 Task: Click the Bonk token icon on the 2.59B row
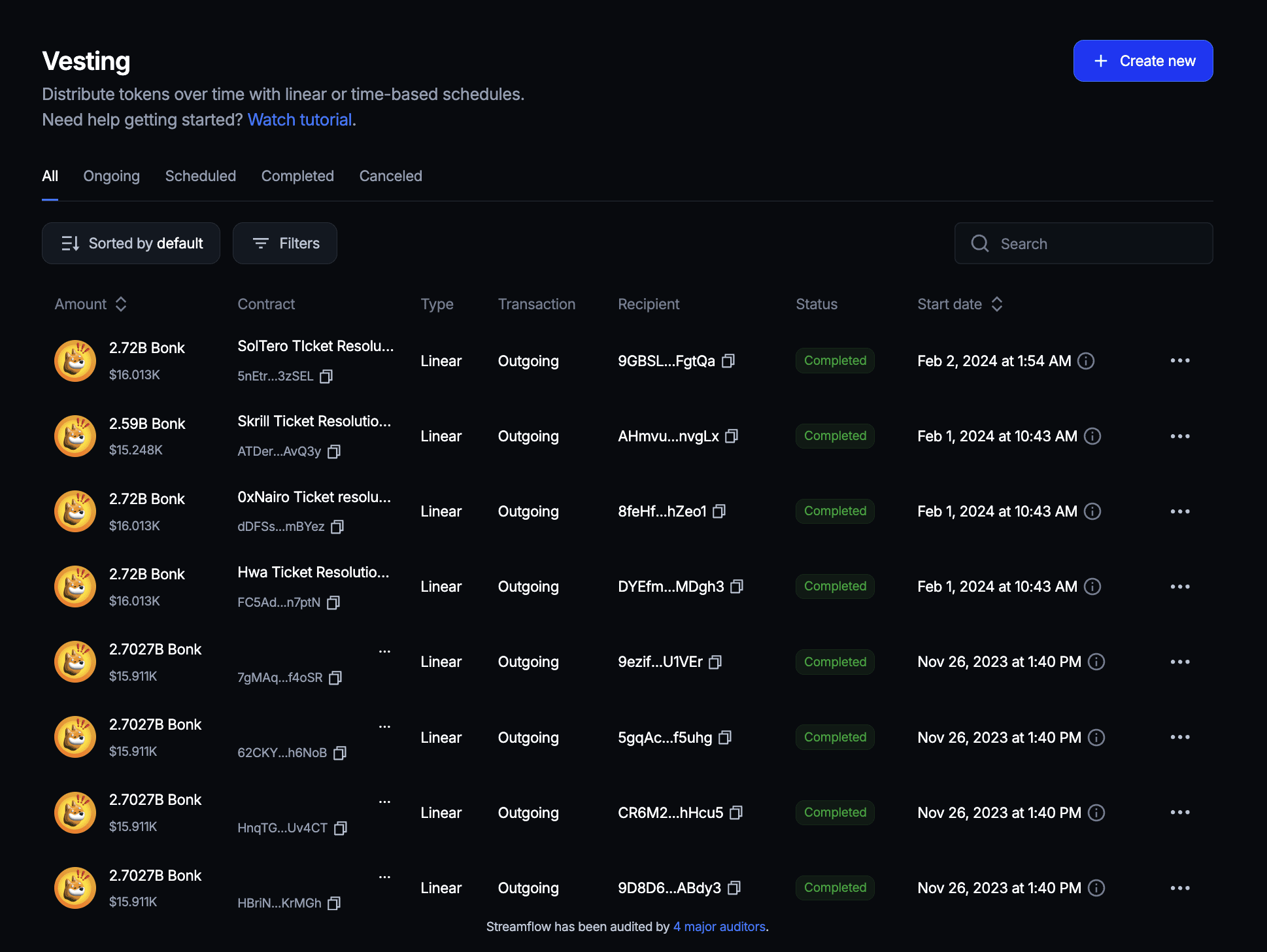click(75, 435)
